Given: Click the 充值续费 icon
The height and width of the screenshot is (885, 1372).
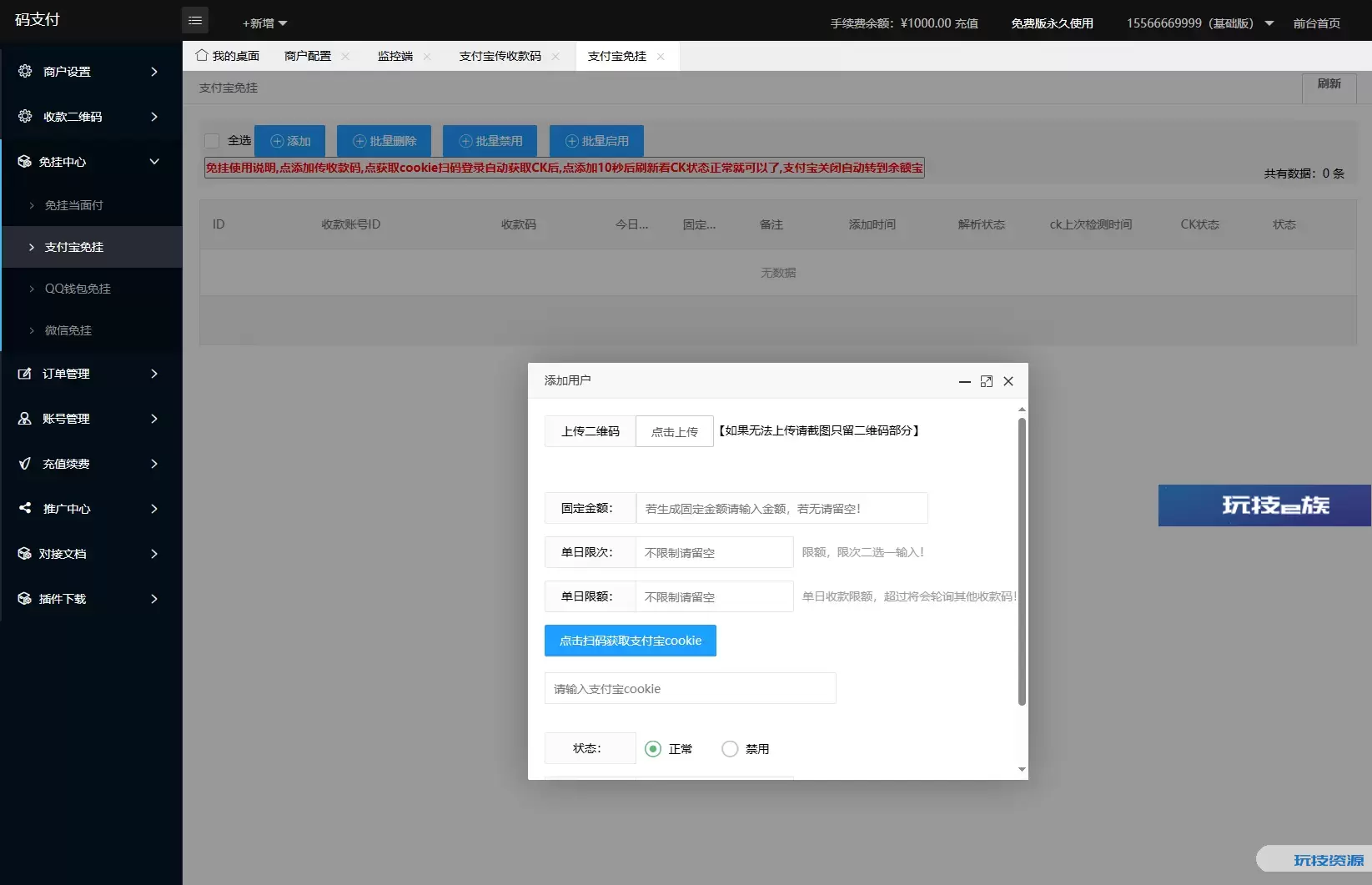Looking at the screenshot, I should [25, 463].
